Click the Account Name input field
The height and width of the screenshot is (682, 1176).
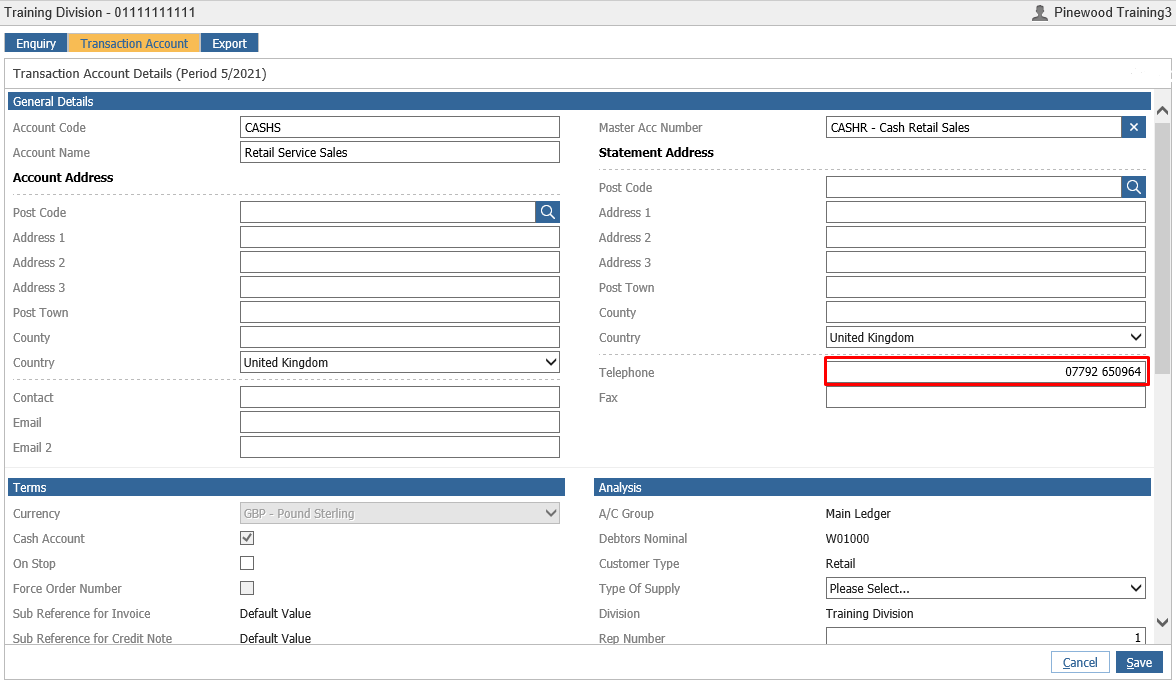coord(400,152)
